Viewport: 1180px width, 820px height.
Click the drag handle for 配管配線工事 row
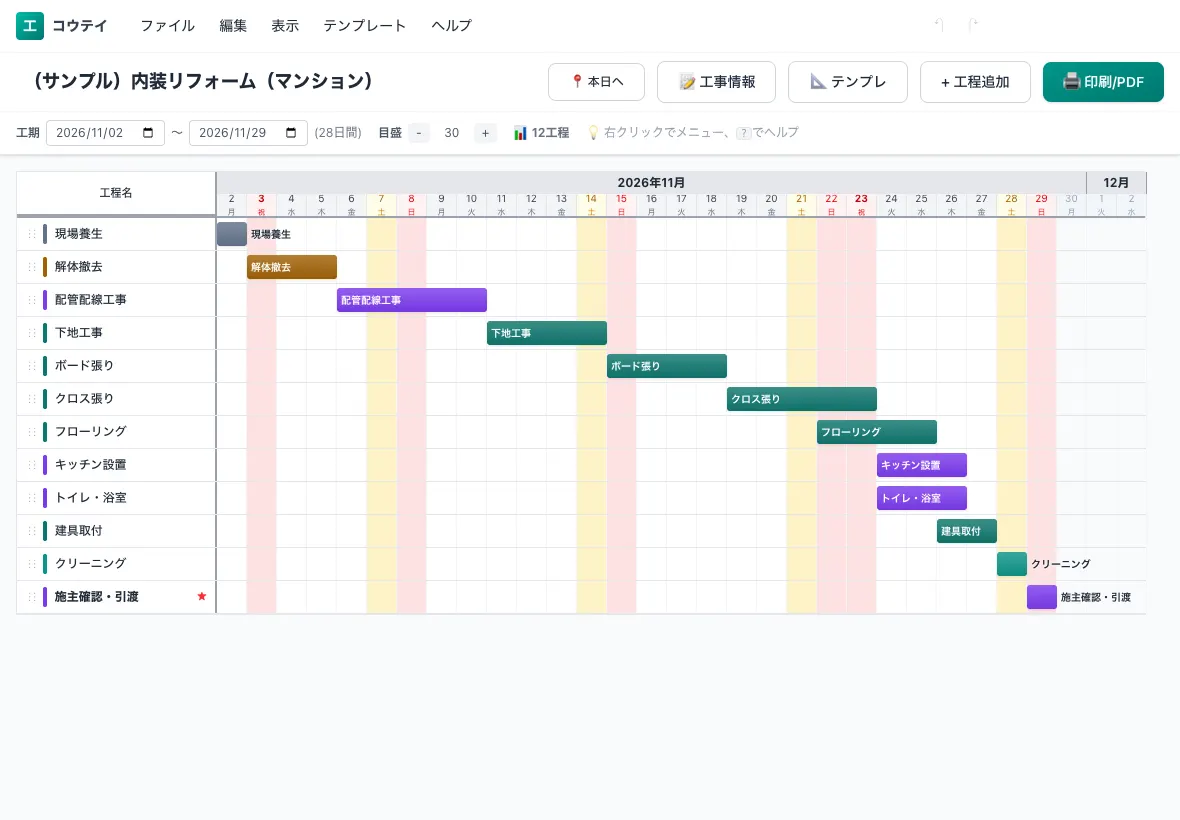[32, 300]
